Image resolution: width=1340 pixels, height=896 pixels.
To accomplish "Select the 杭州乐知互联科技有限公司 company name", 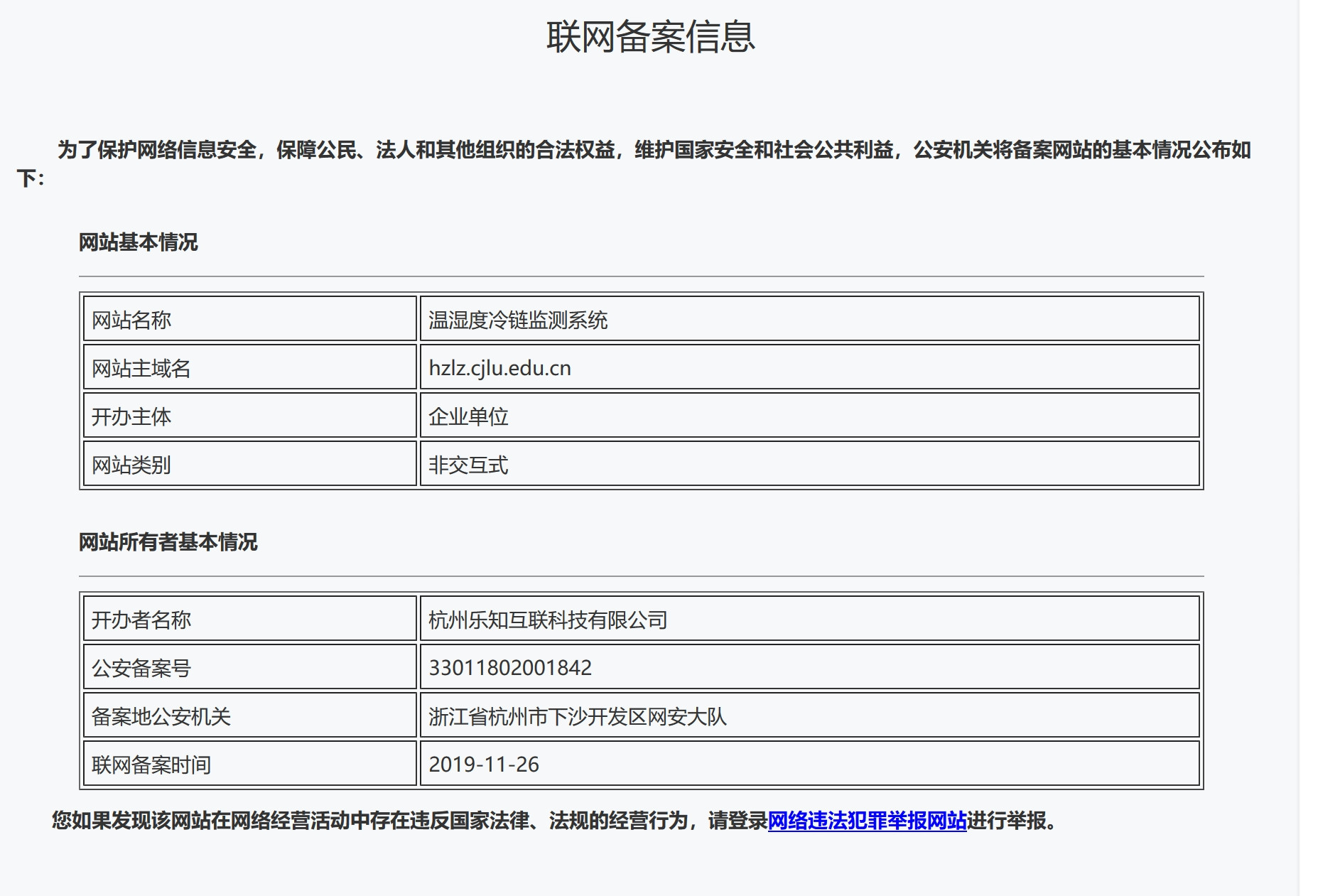I will click(548, 620).
